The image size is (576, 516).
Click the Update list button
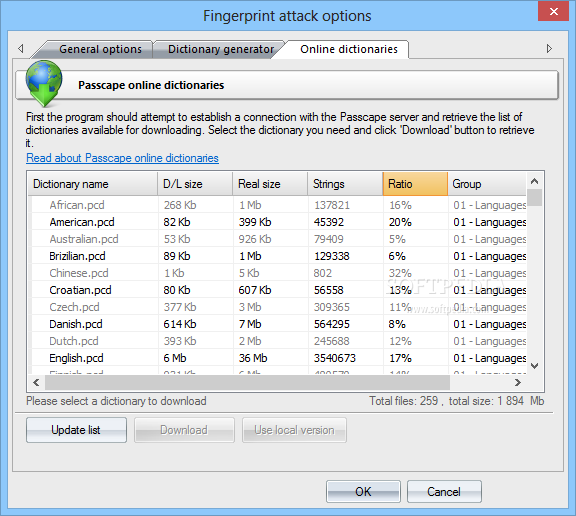[x=76, y=430]
